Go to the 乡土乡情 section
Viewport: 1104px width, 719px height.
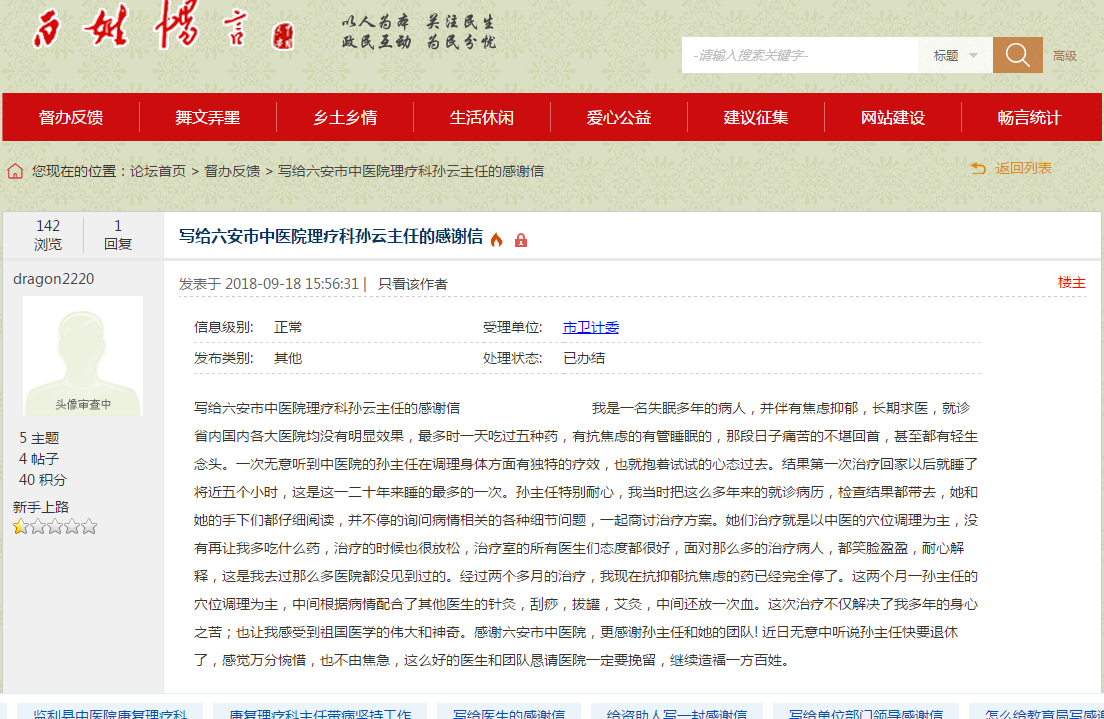(x=345, y=117)
